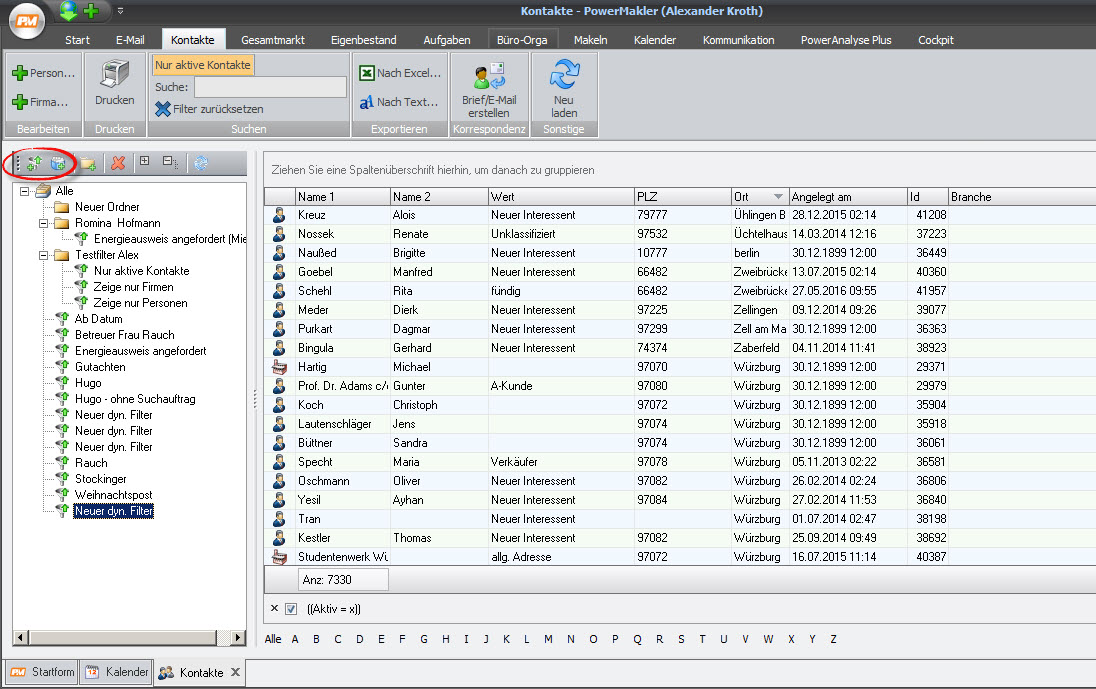Screen dimensions: 1096x689
Task: Click into the Suche search field
Action: click(270, 87)
